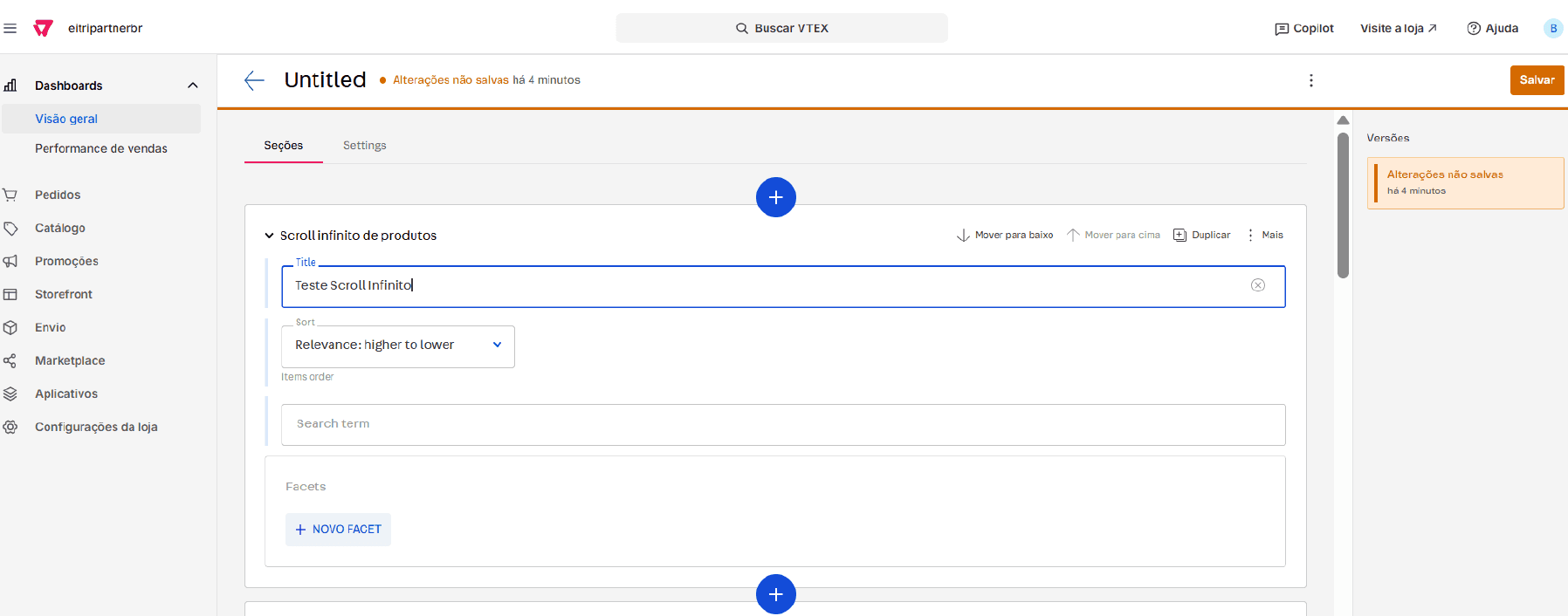Viewport: 1568px width, 616px height.
Task: Click Mover para baixo
Action: coord(1005,235)
